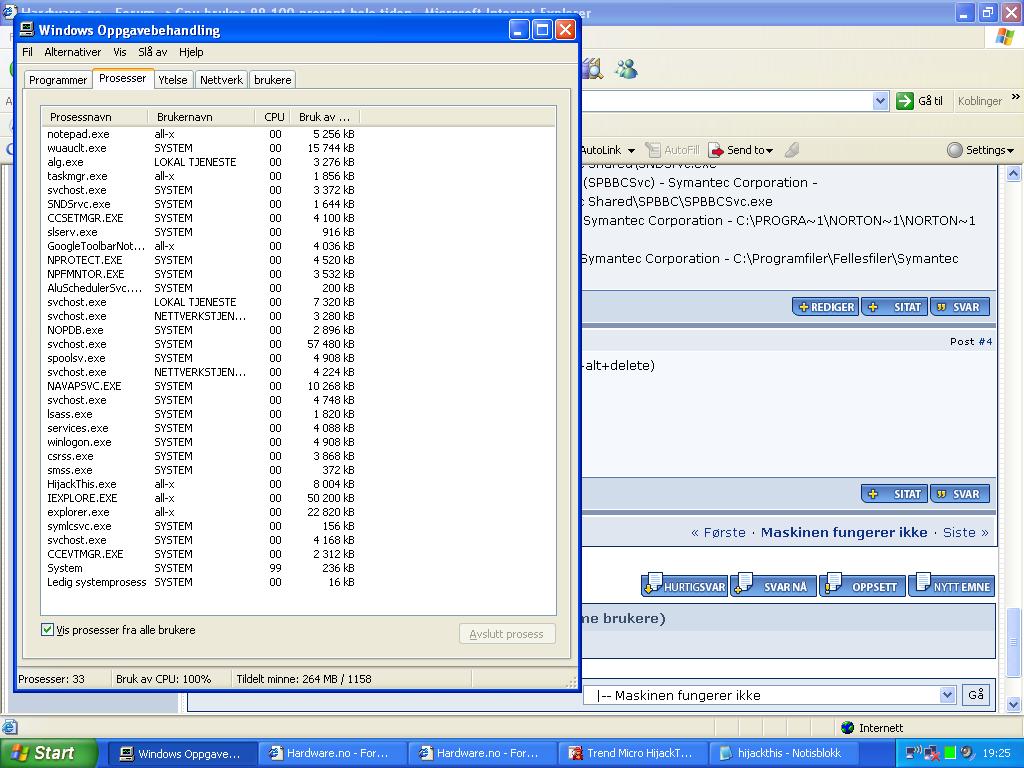Click the SVAR button under Post #4
The height and width of the screenshot is (768, 1024).
(959, 494)
